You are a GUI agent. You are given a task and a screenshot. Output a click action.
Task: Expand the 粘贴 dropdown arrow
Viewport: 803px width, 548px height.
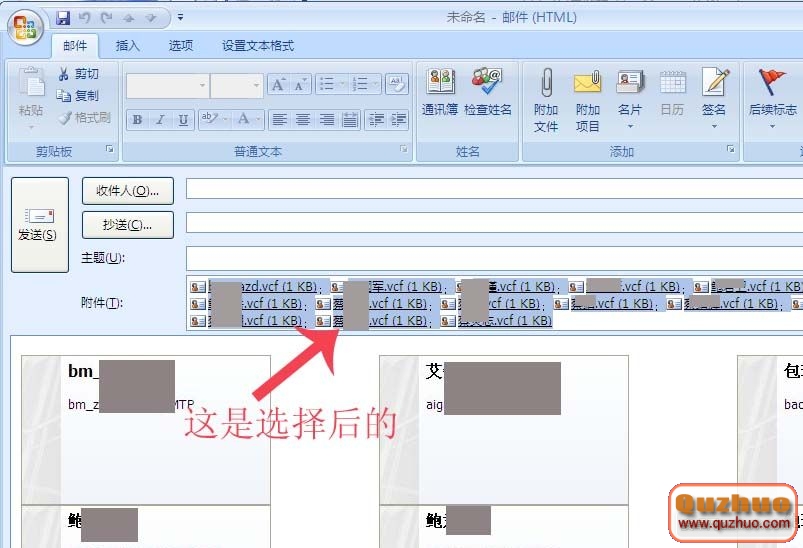[31, 127]
